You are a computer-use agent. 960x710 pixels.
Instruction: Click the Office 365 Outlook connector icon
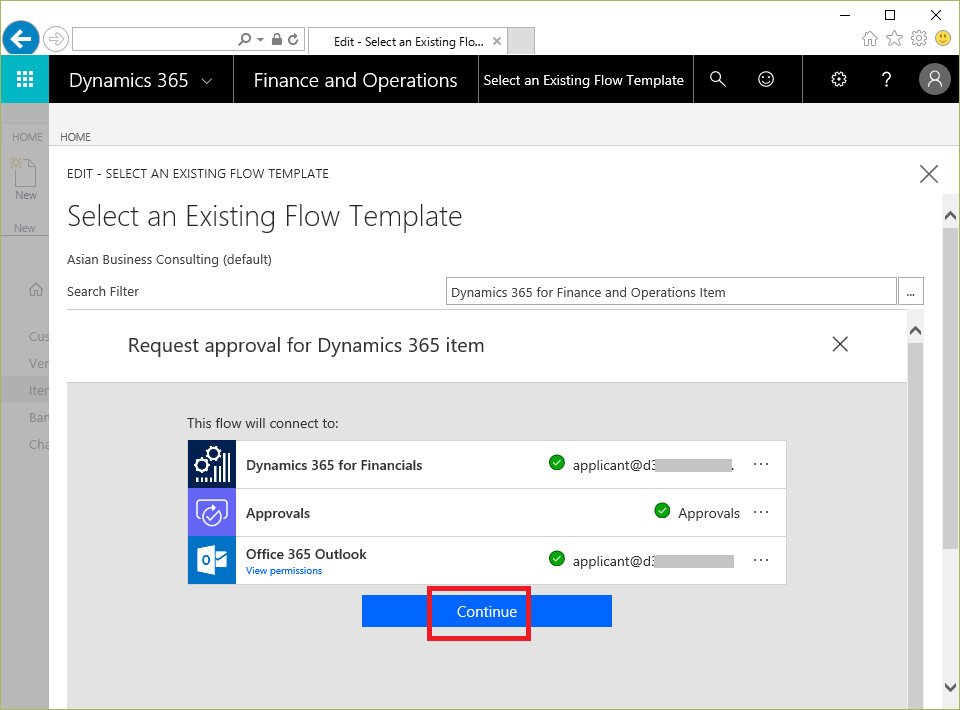212,560
